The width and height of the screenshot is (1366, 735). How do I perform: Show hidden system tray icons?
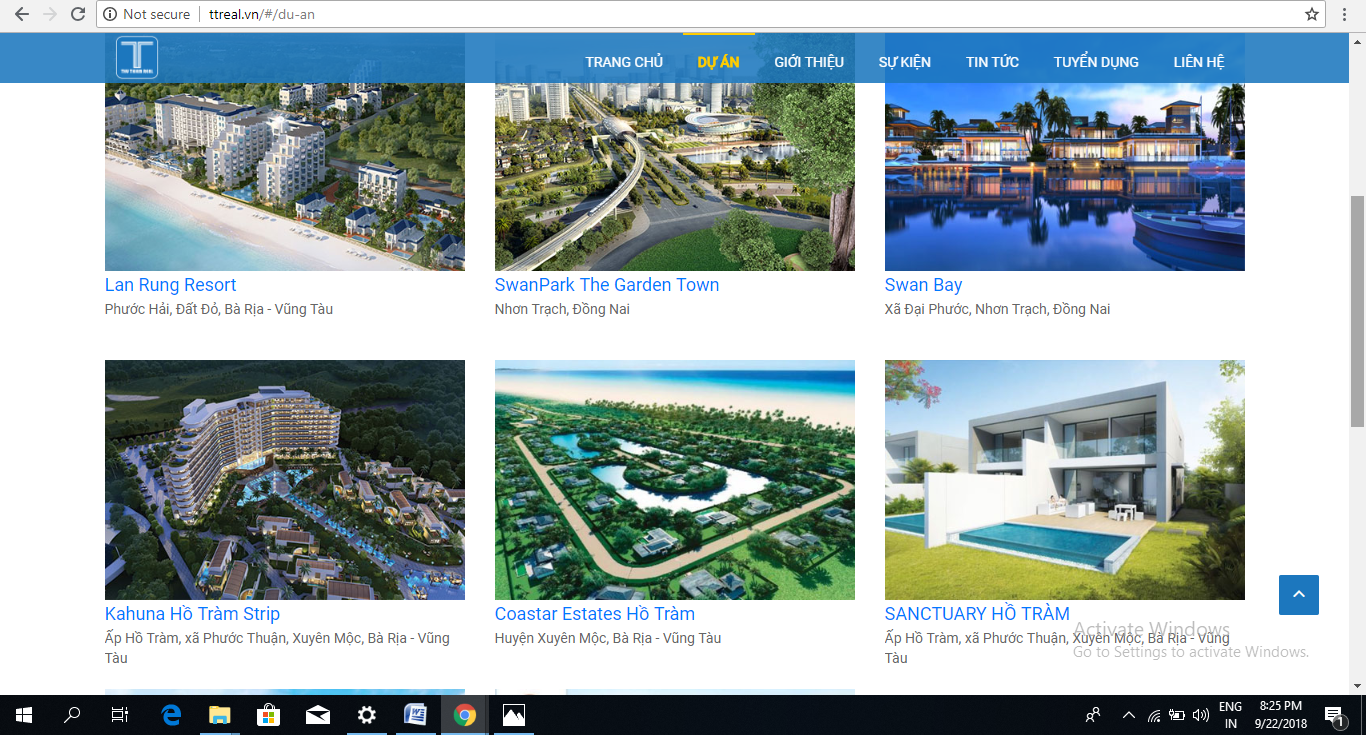[1129, 715]
